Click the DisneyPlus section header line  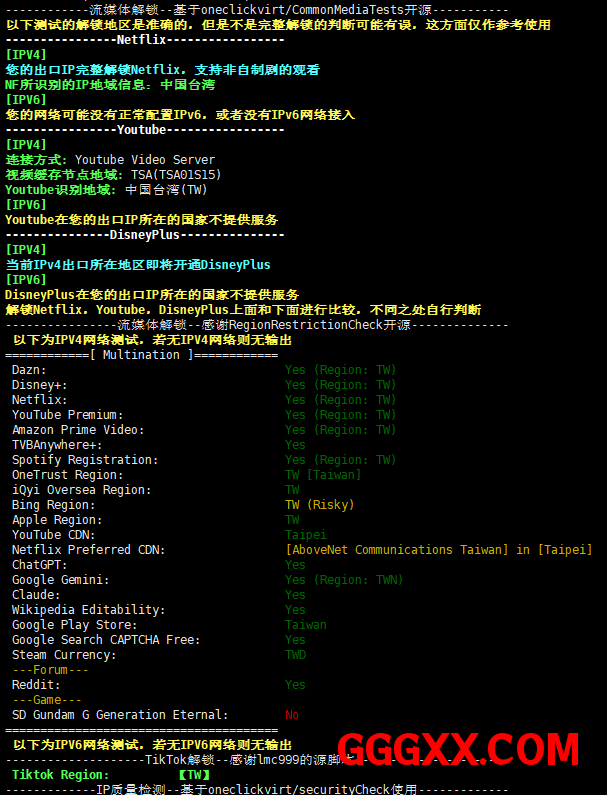click(145, 235)
